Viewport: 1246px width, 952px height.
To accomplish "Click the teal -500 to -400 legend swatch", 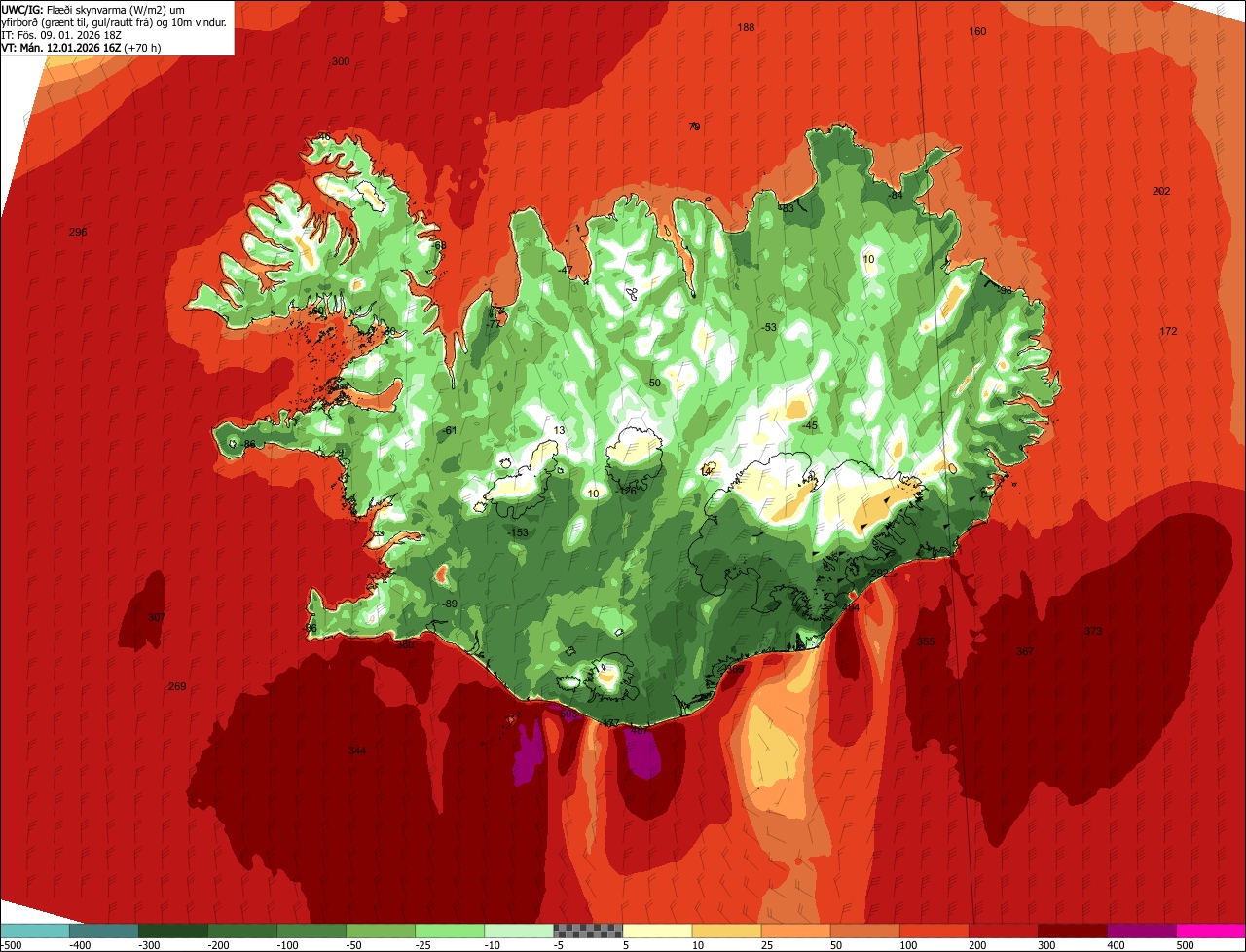I will (x=34, y=931).
